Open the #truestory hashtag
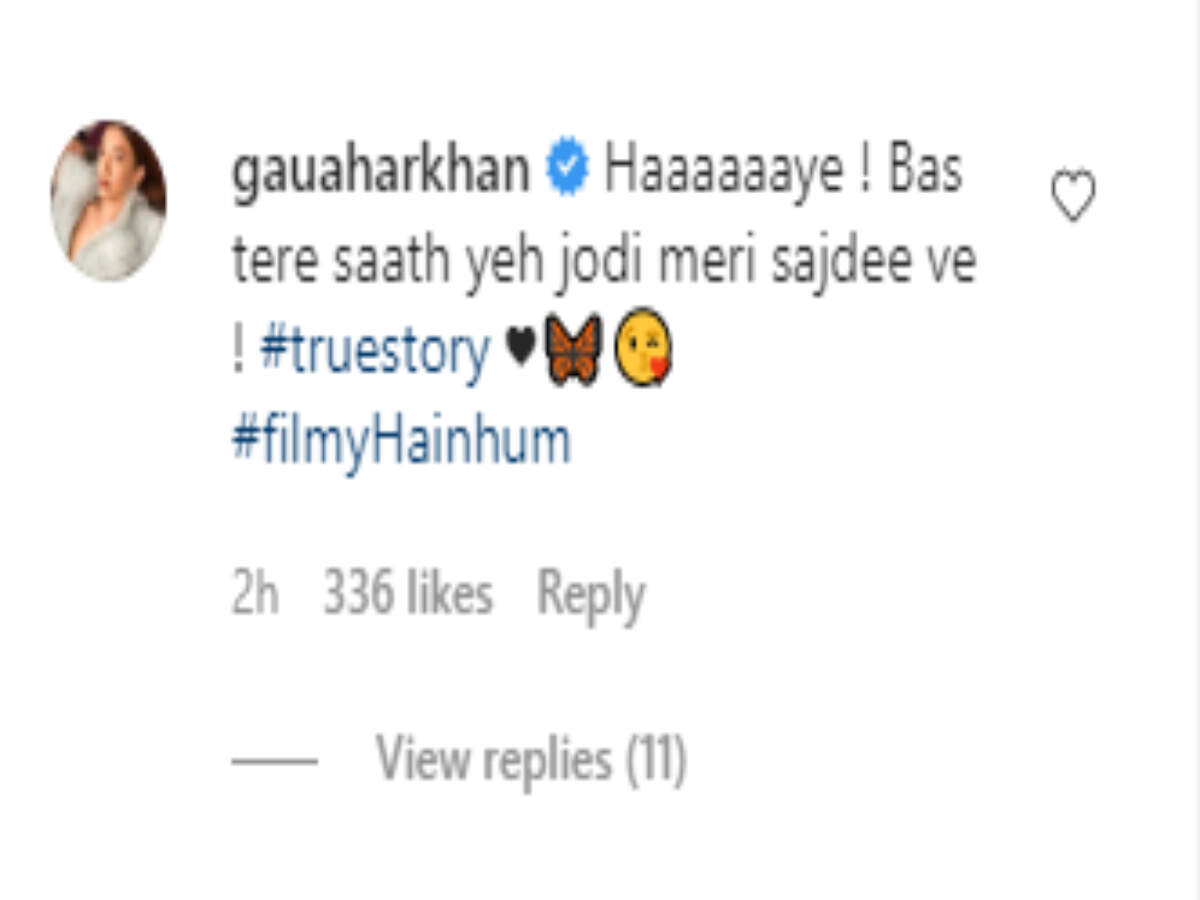 pyautogui.click(x=375, y=352)
